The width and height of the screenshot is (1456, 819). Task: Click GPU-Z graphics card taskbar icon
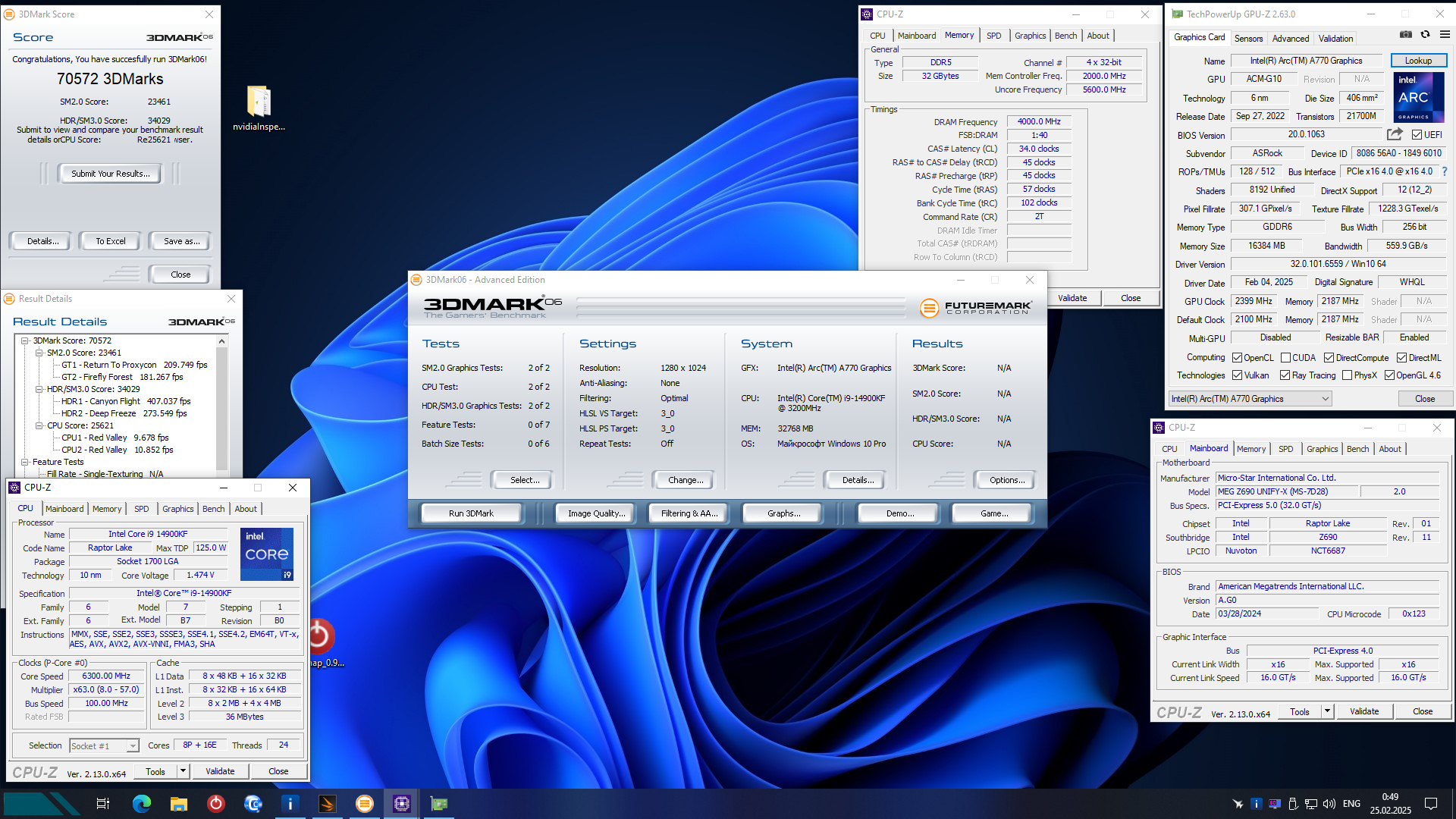[x=439, y=804]
